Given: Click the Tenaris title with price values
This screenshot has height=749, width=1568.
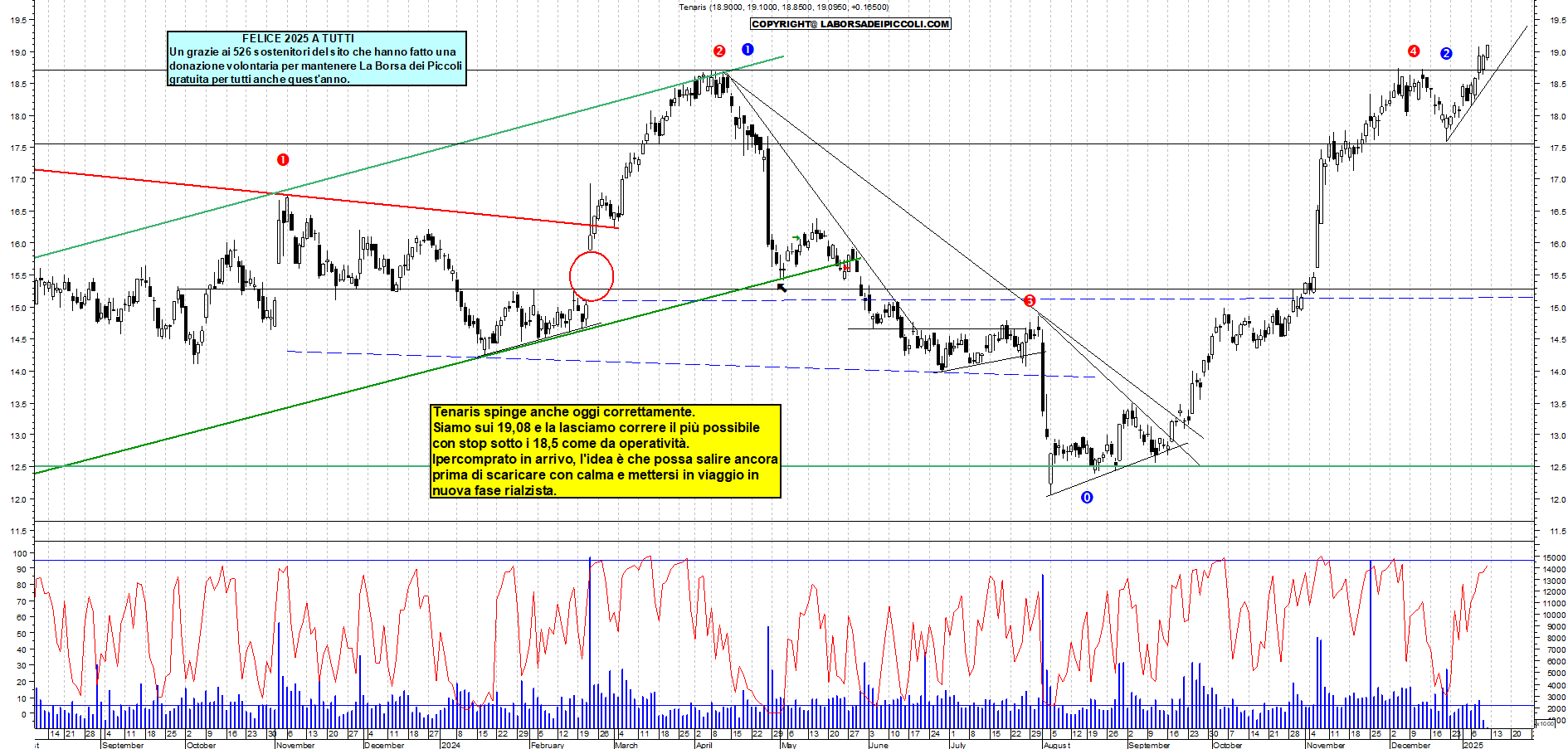Looking at the screenshot, I should (783, 7).
